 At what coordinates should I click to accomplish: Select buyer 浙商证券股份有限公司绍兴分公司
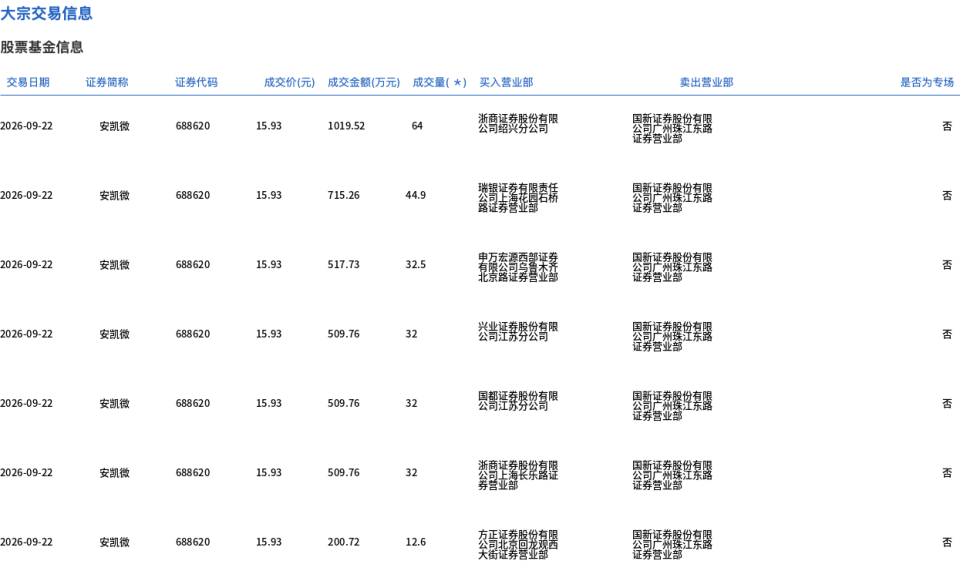pyautogui.click(x=518, y=124)
